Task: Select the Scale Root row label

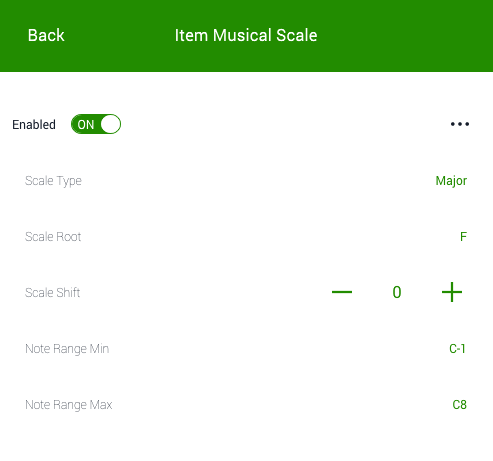Action: [x=53, y=237]
